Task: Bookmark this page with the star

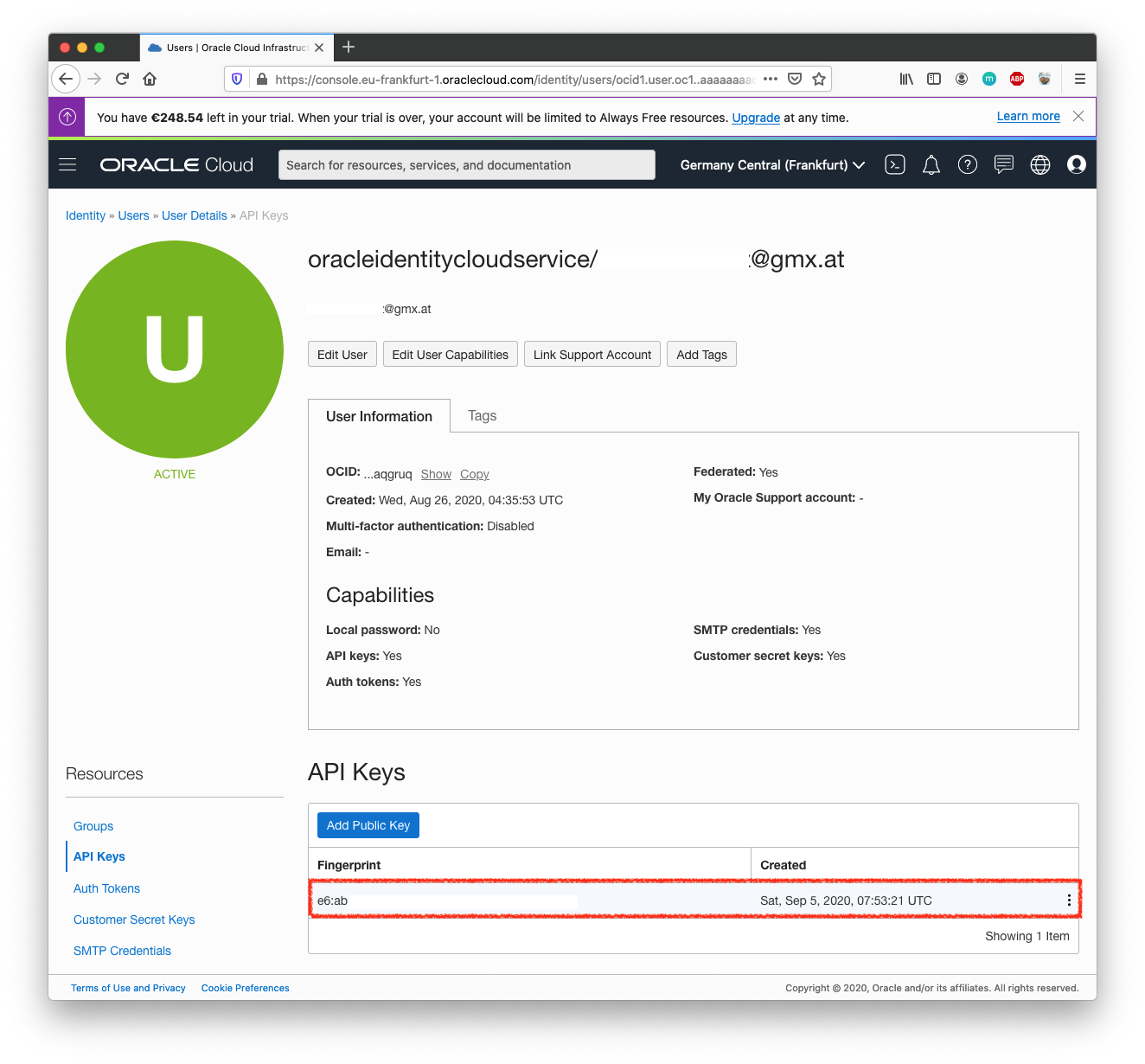Action: (819, 79)
